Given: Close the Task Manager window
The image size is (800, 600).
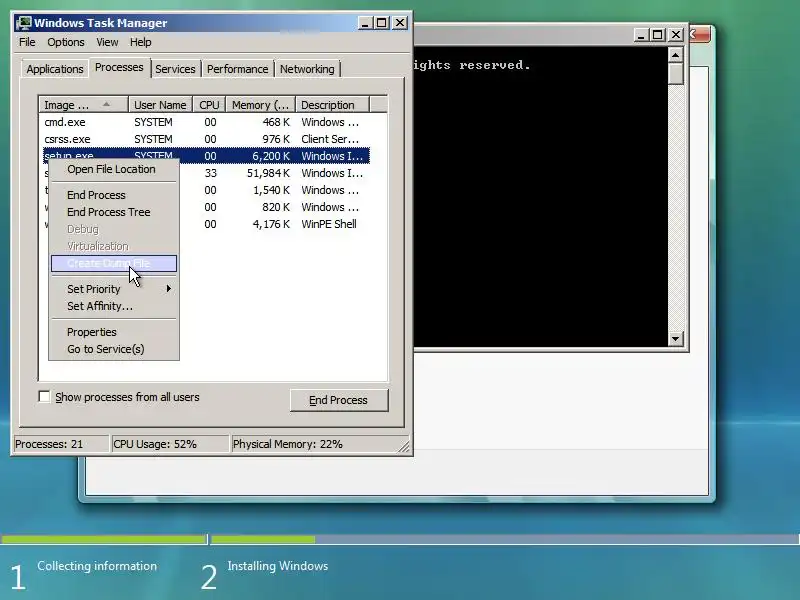Looking at the screenshot, I should coord(400,23).
